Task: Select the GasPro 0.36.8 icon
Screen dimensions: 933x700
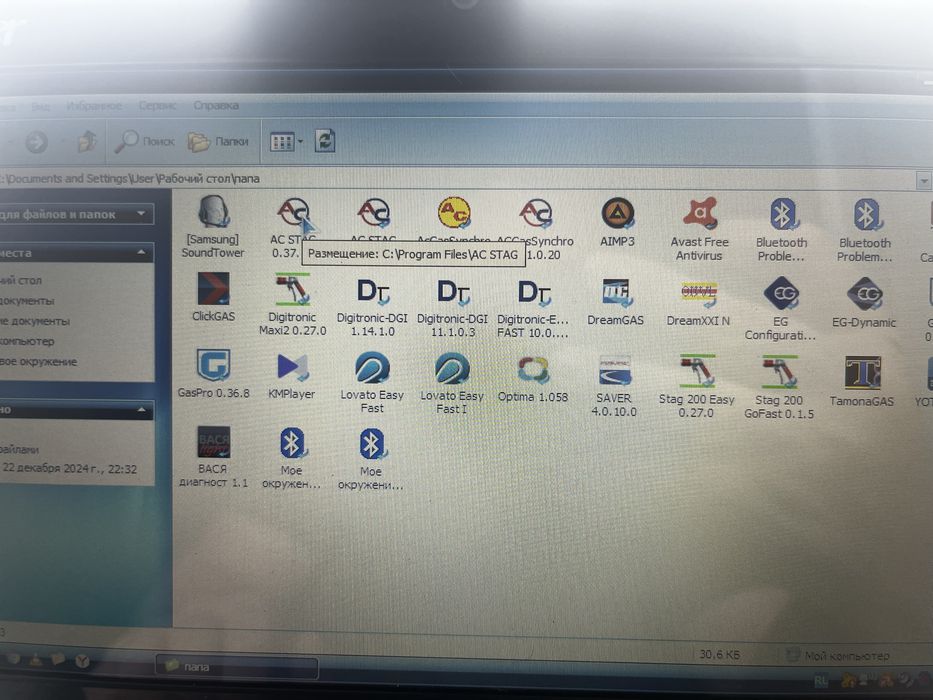Action: [214, 374]
